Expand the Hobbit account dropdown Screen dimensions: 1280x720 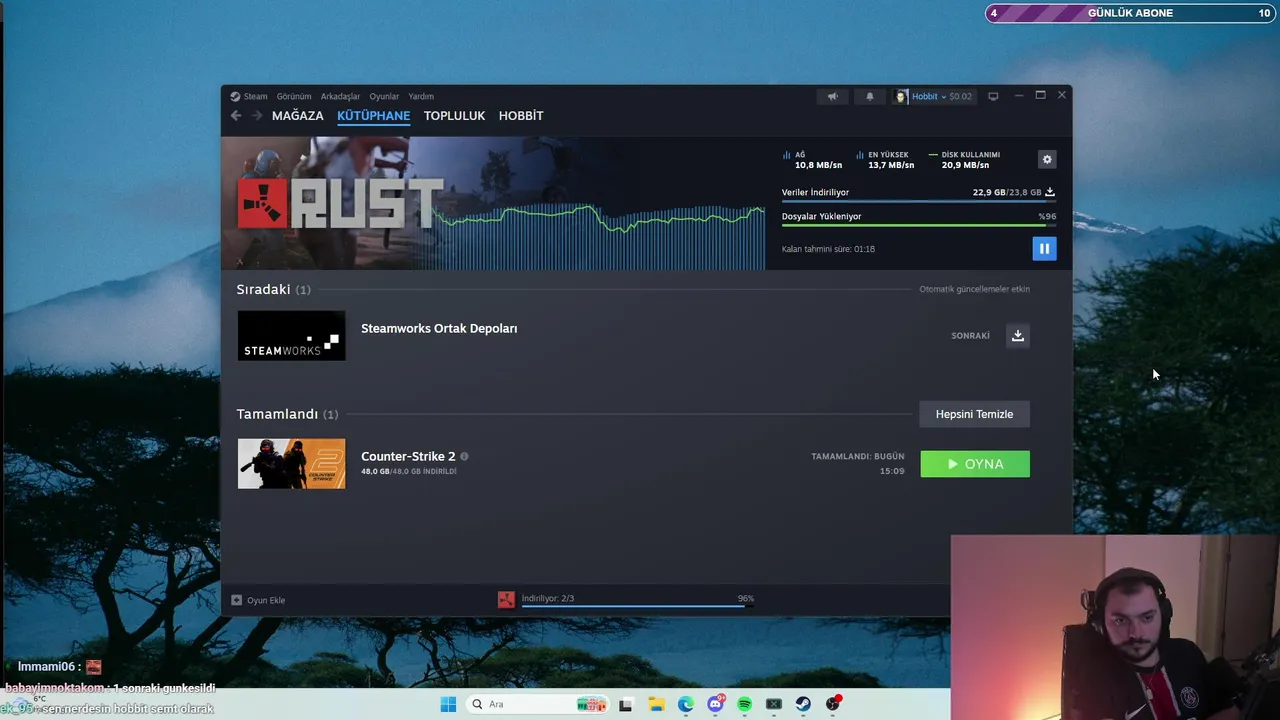943,96
